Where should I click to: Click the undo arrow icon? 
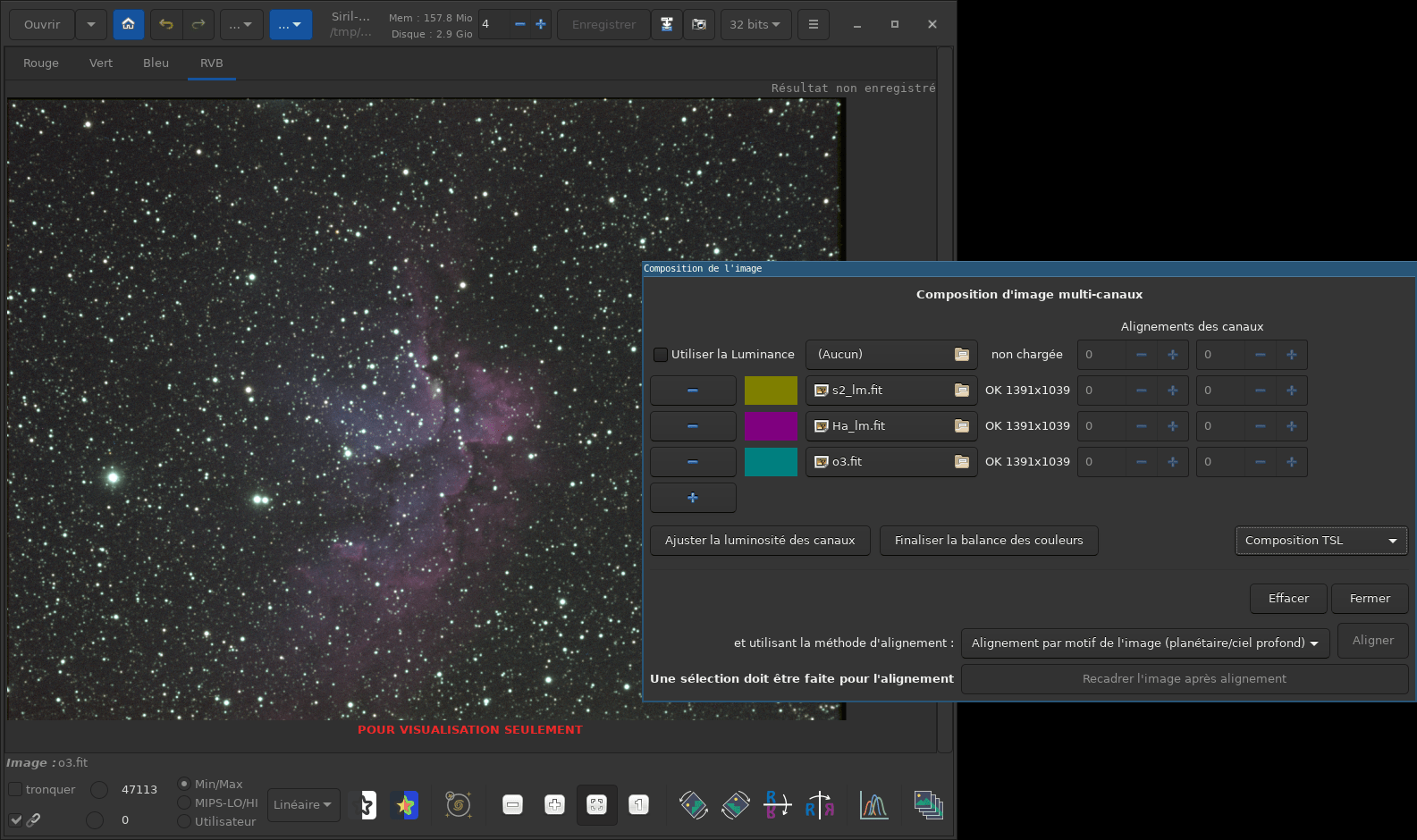(166, 24)
